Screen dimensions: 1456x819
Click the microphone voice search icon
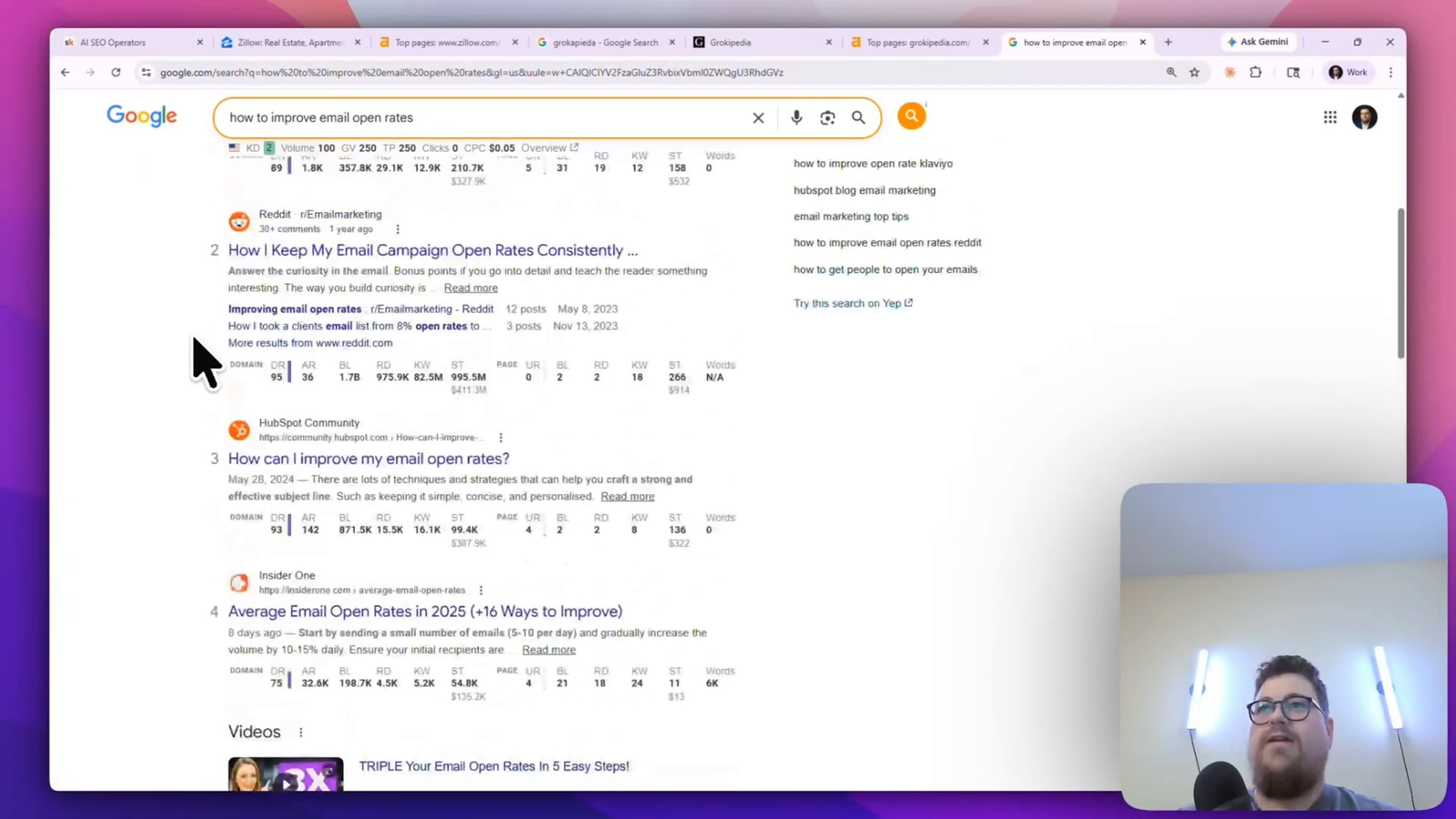click(x=795, y=116)
